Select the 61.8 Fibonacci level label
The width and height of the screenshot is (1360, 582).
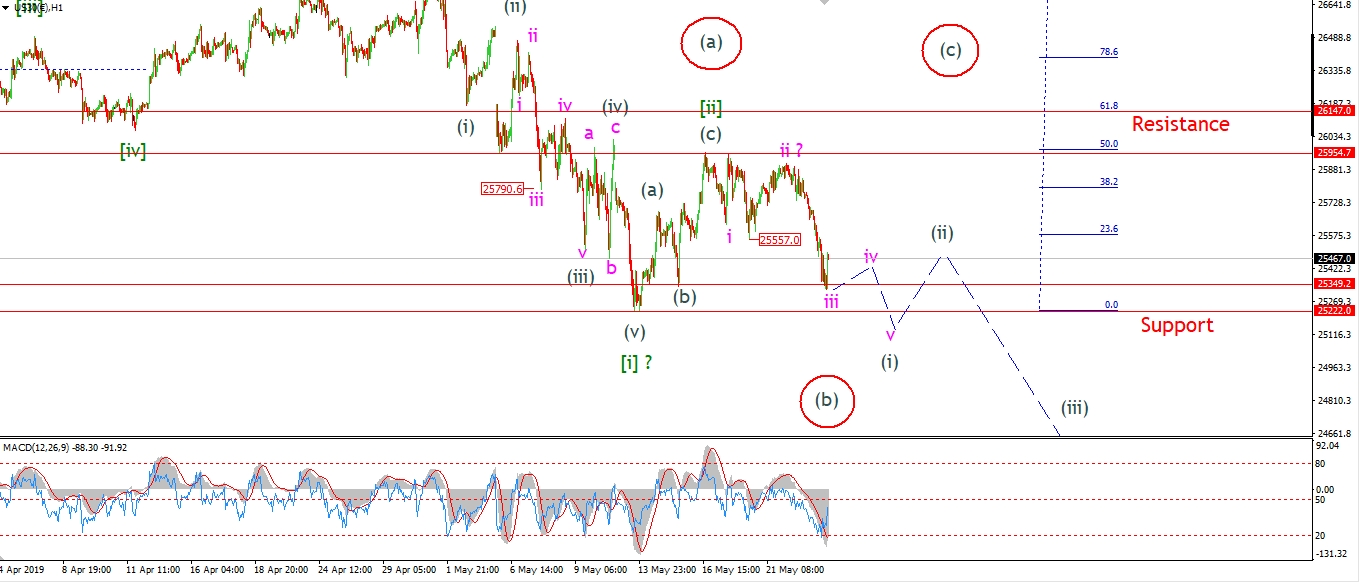click(x=1108, y=105)
